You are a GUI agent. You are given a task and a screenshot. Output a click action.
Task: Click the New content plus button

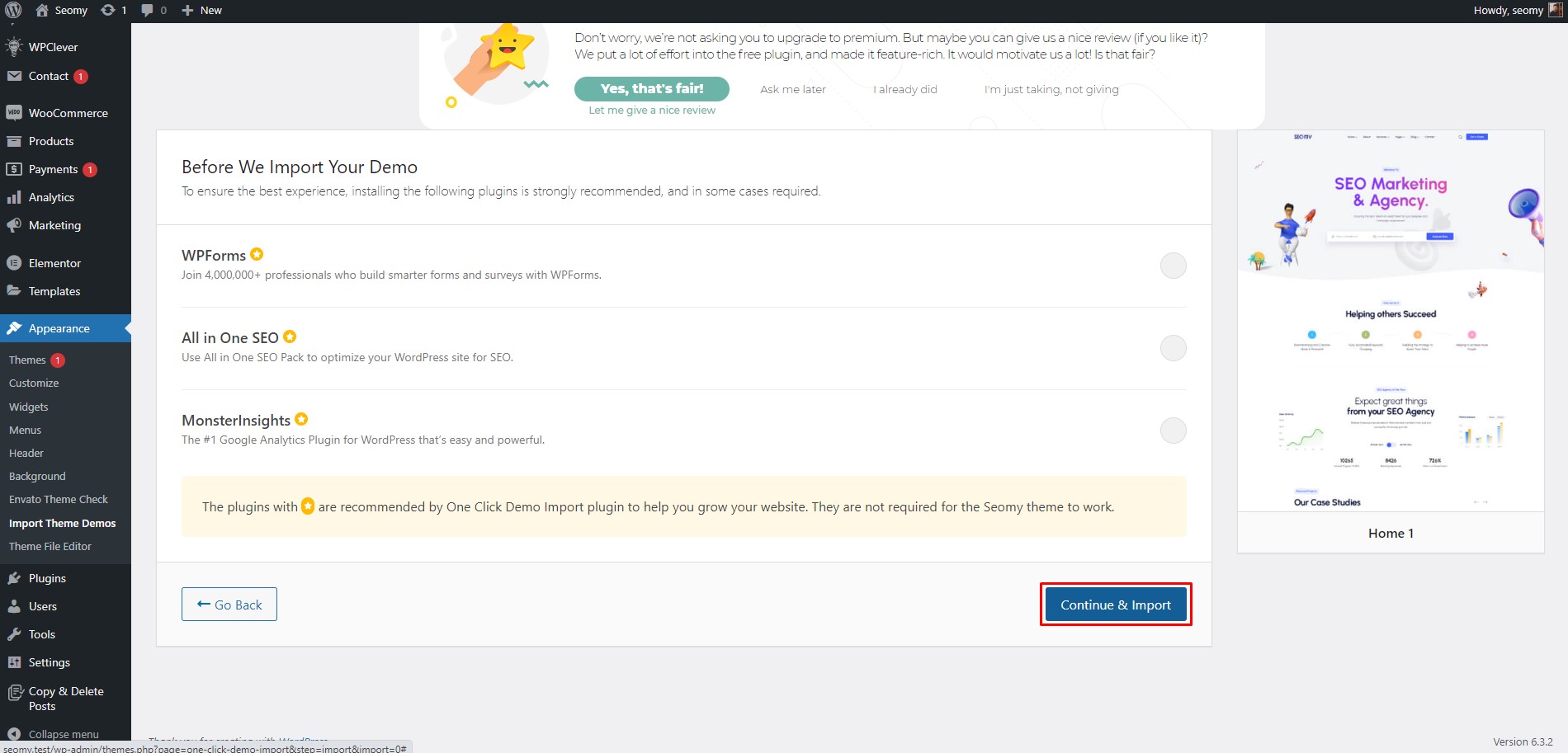pos(201,10)
